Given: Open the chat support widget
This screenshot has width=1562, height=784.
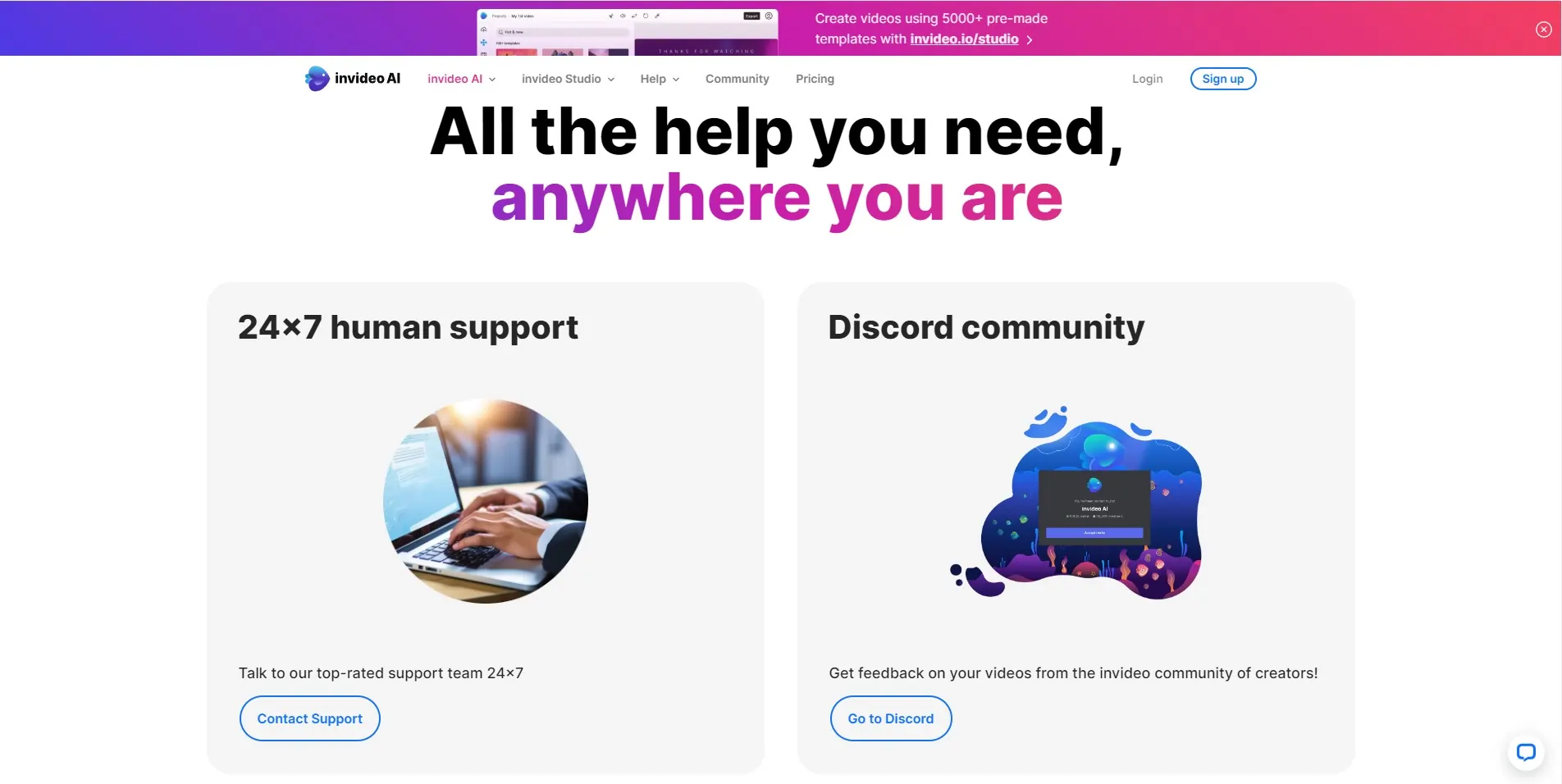Looking at the screenshot, I should [1526, 752].
